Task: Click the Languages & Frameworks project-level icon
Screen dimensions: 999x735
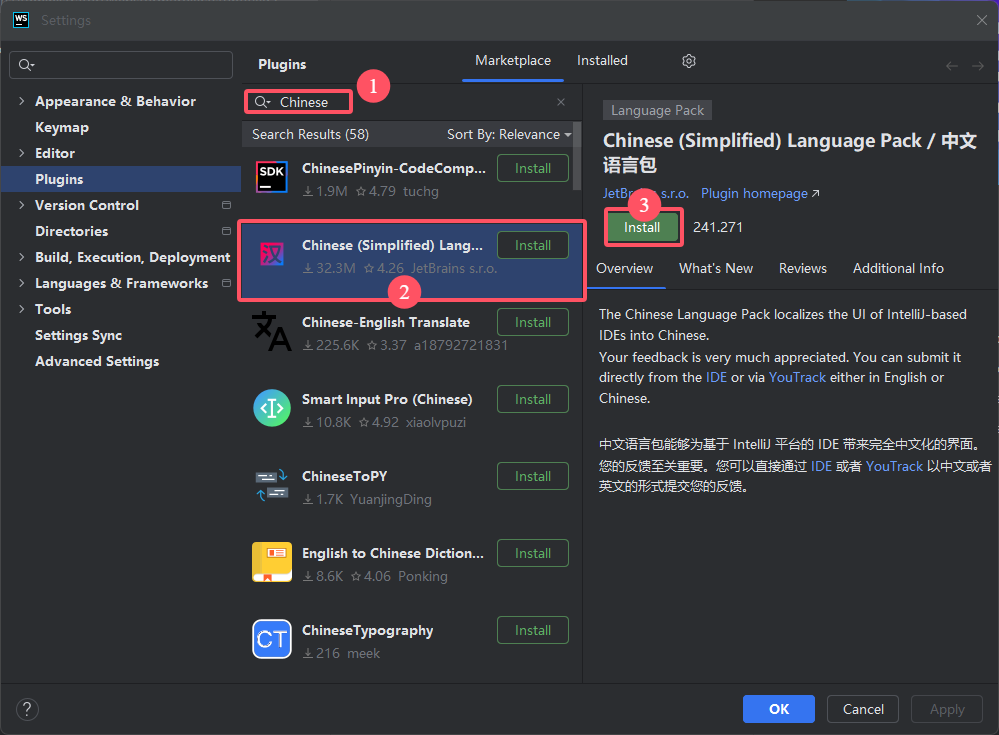Action: click(226, 283)
